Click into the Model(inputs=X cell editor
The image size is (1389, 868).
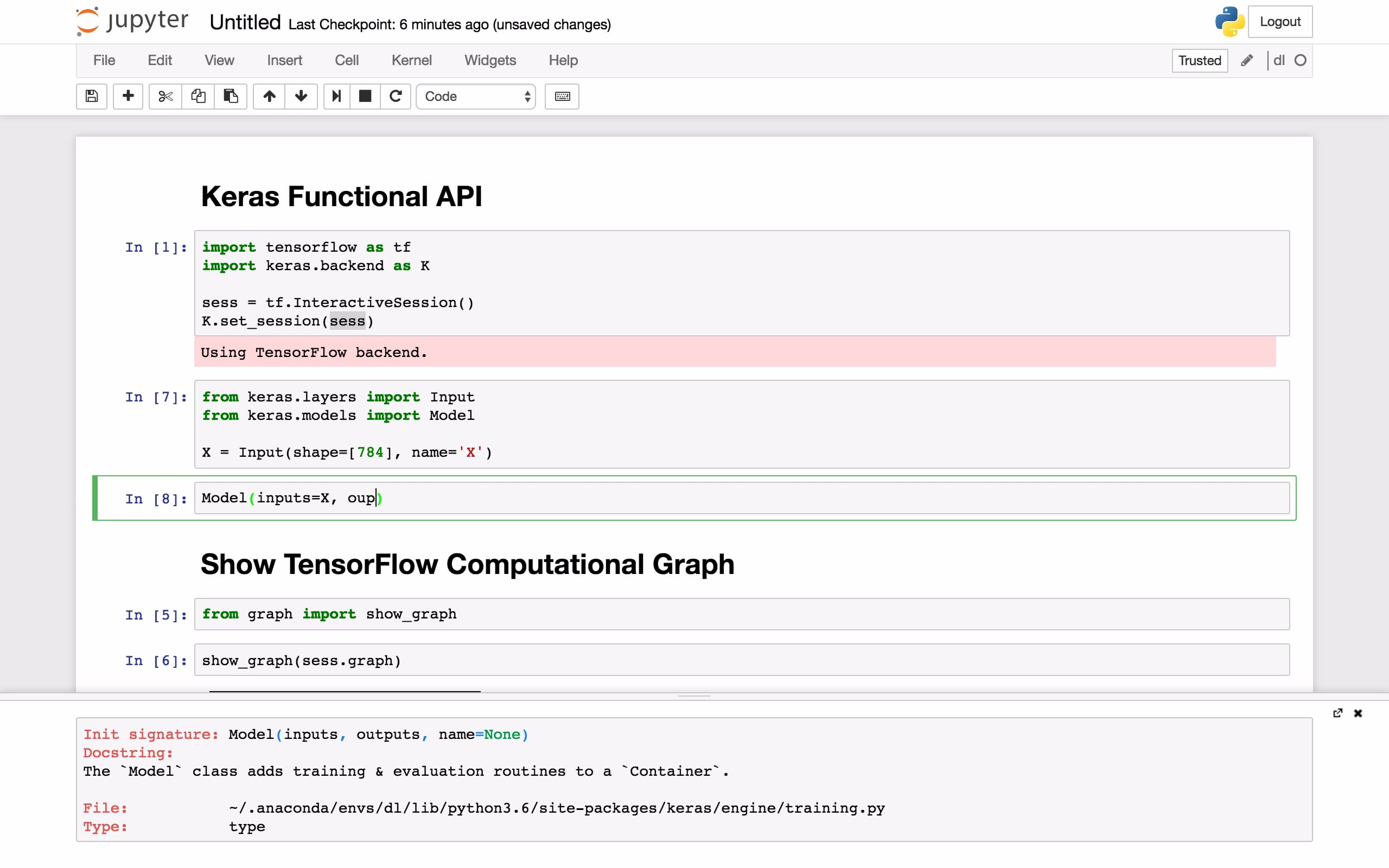(x=742, y=497)
